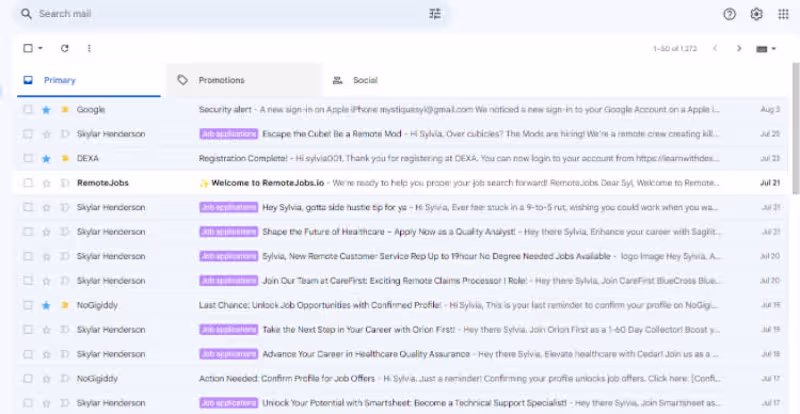Click the Jul 18 date entry

point(770,354)
